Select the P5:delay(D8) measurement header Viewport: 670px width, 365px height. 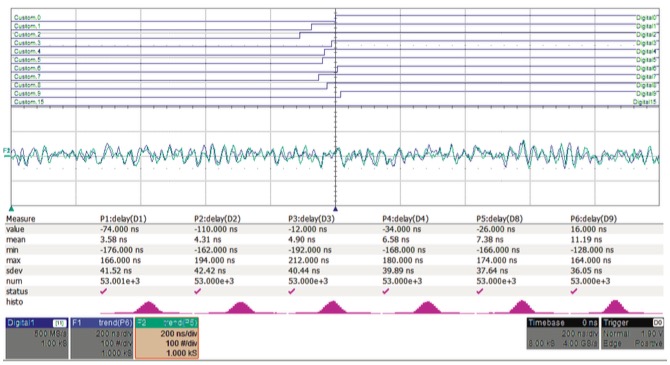[x=500, y=219]
